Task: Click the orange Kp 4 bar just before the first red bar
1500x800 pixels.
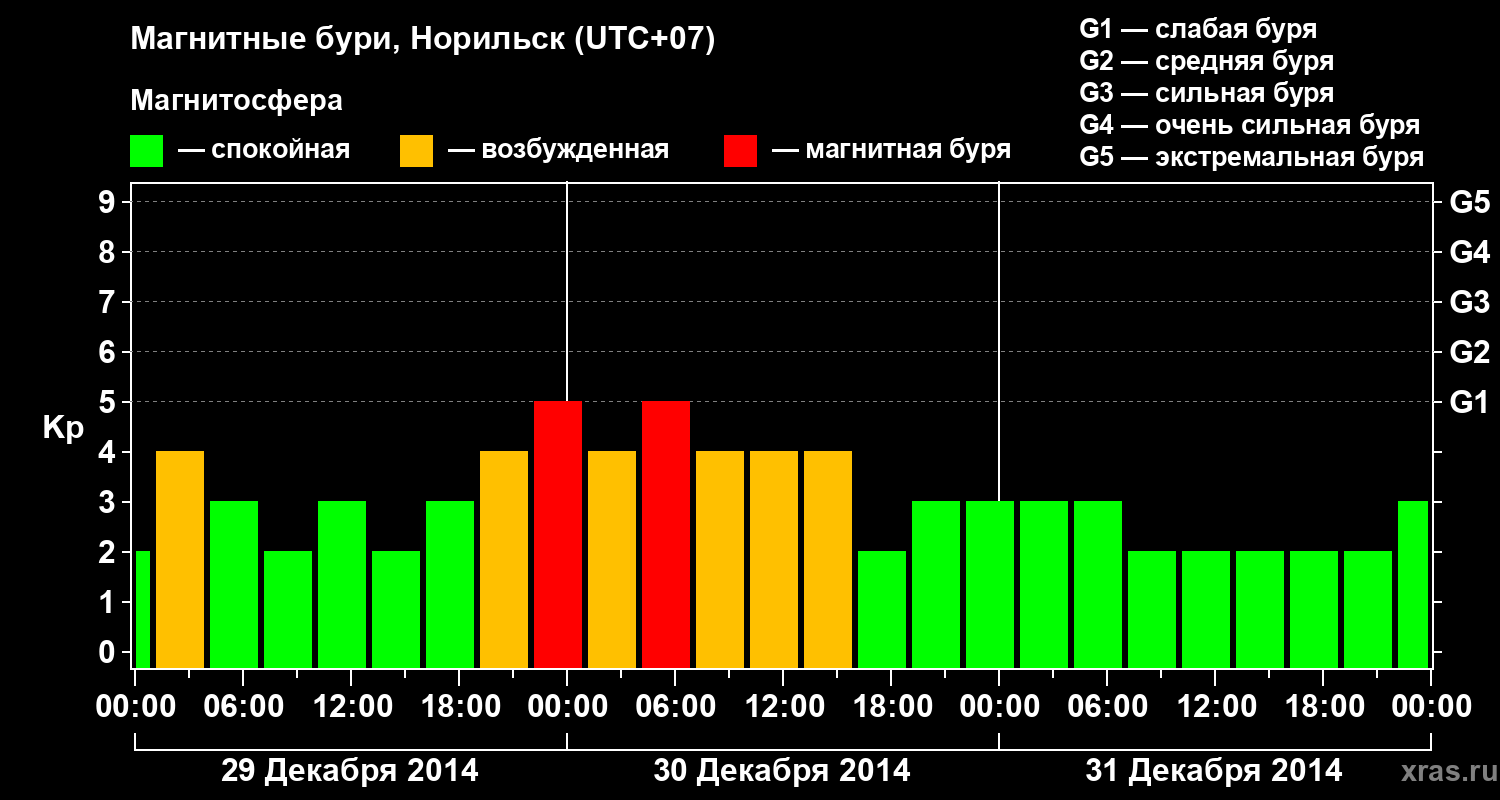Action: pos(504,559)
